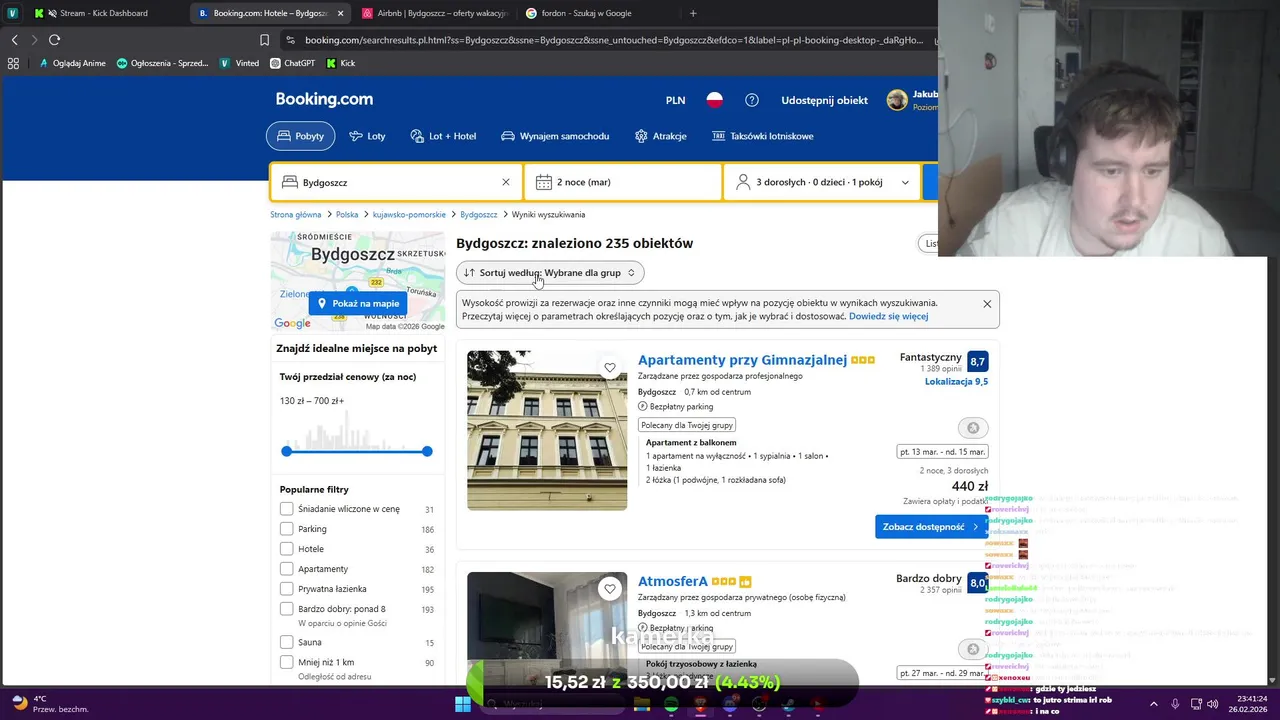
Task: Click the 8,7 review score badge
Action: click(x=977, y=361)
